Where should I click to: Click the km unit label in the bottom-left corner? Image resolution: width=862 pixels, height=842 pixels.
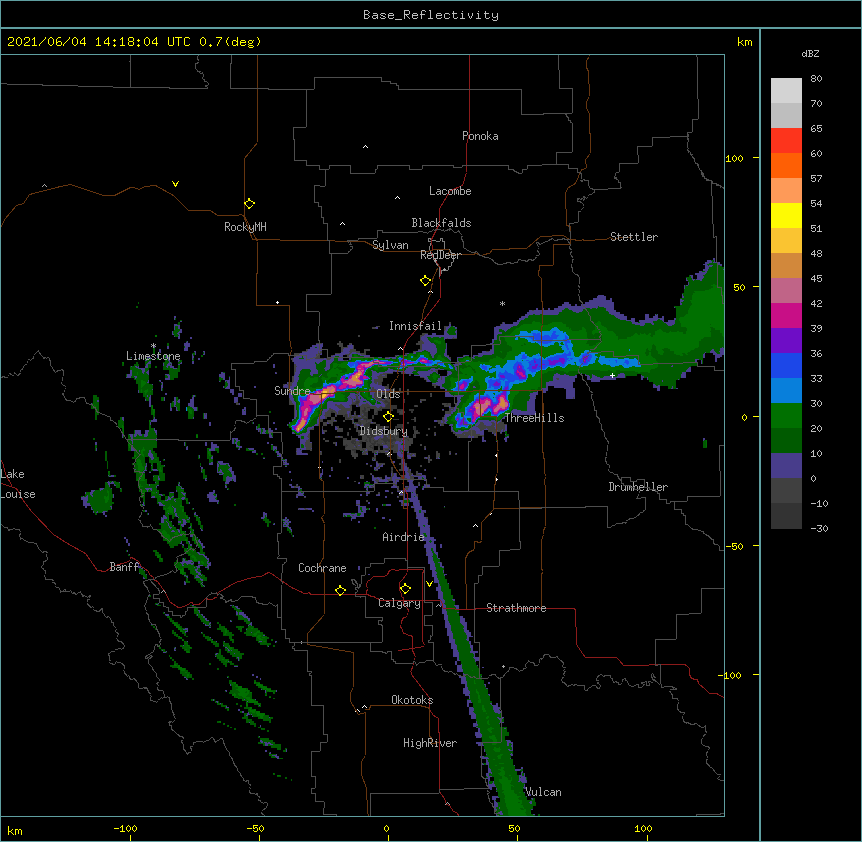[15, 830]
